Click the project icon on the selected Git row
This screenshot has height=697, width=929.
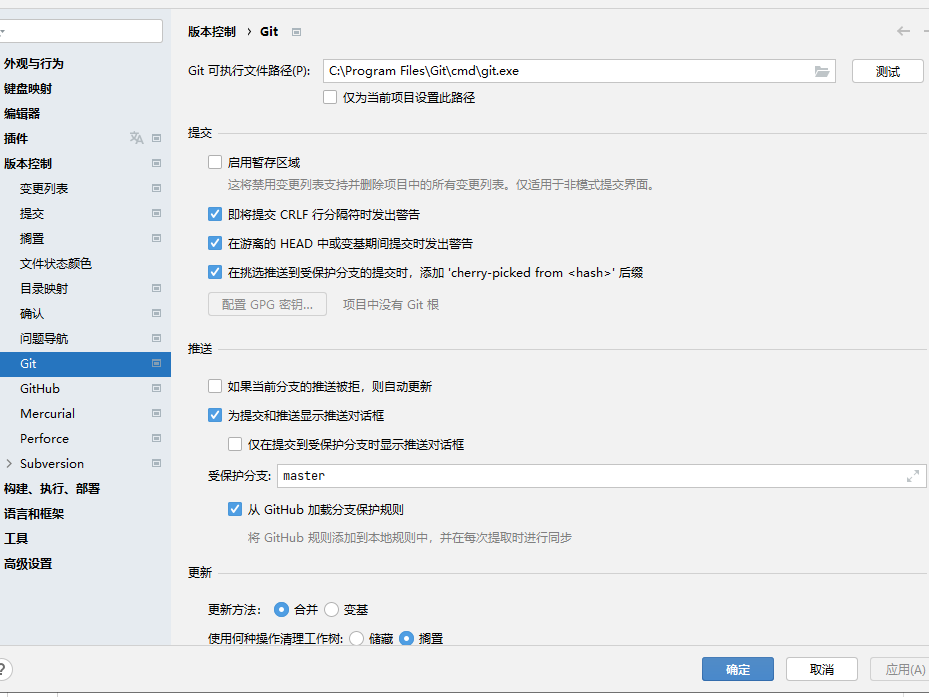[156, 363]
